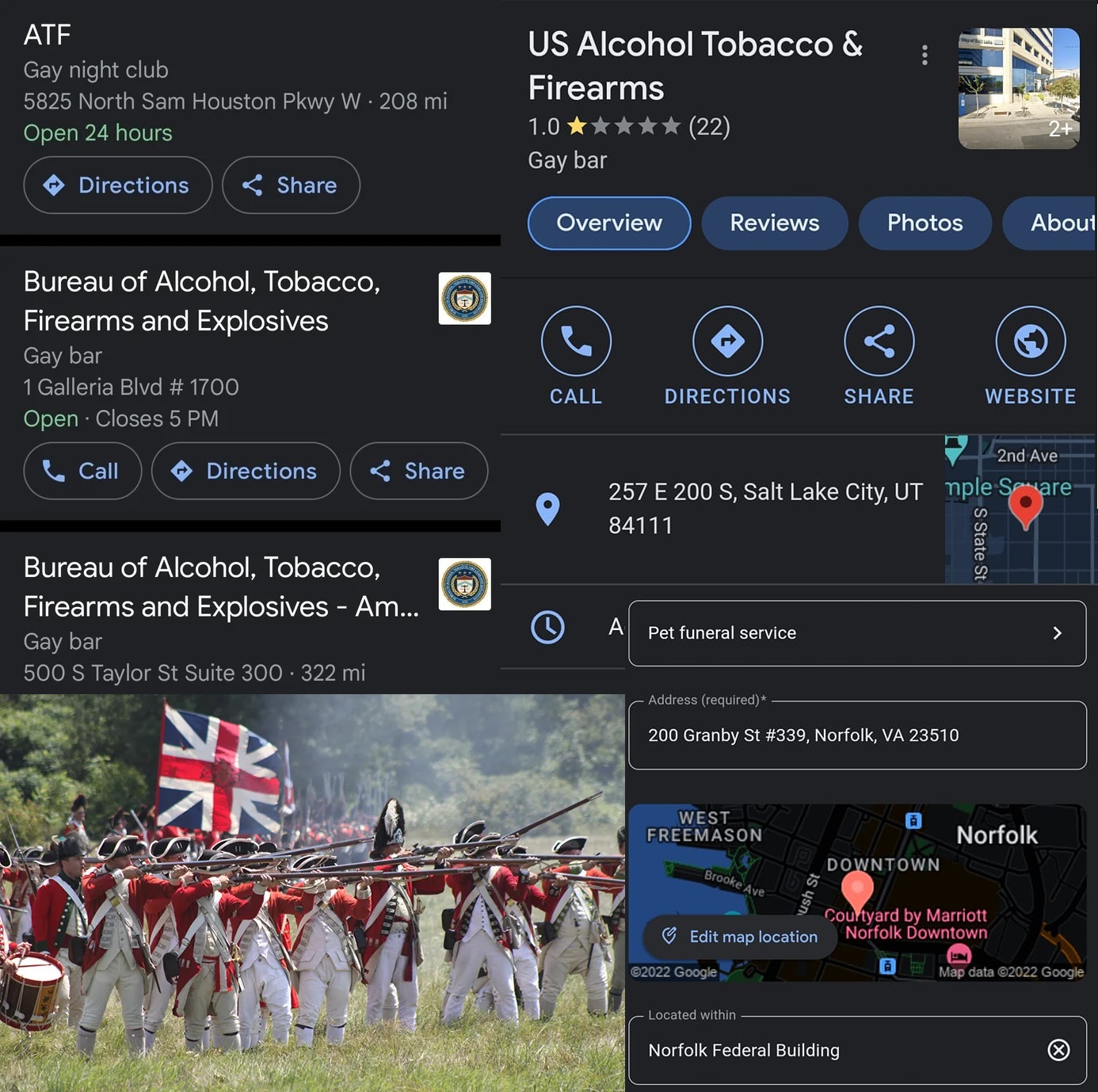Clear the Norfolk Federal Building field
This screenshot has height=1092, width=1098.
click(1058, 1050)
